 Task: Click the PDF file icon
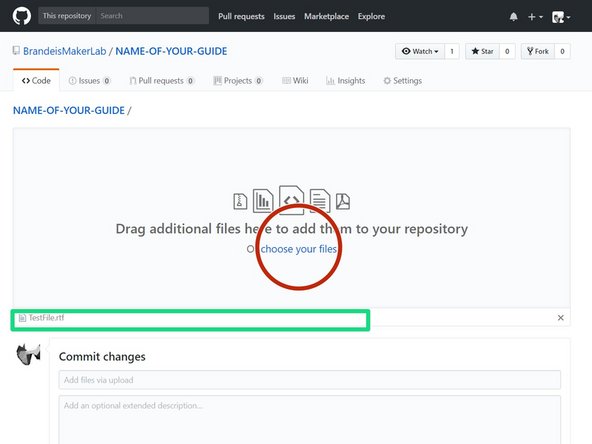coord(343,201)
